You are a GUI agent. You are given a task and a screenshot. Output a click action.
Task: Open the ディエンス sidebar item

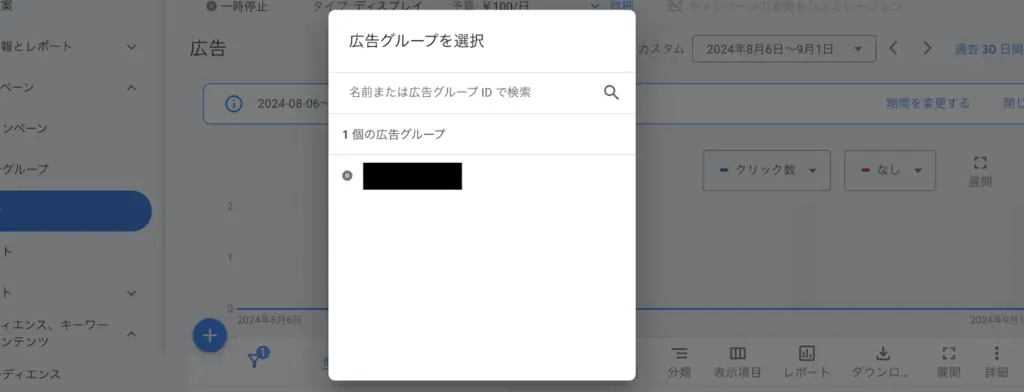pyautogui.click(x=31, y=374)
